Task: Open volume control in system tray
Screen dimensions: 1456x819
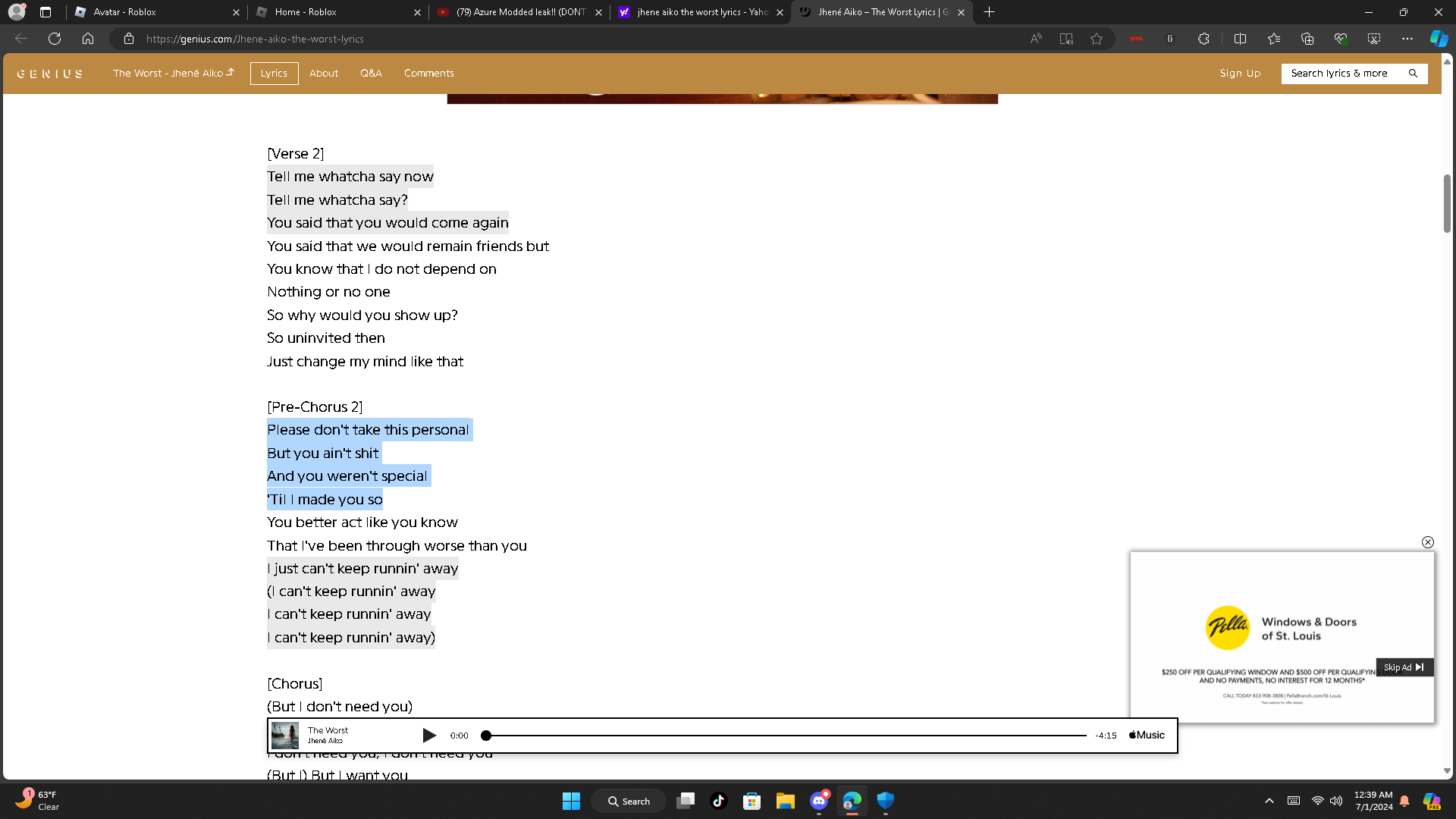Action: (x=1336, y=801)
